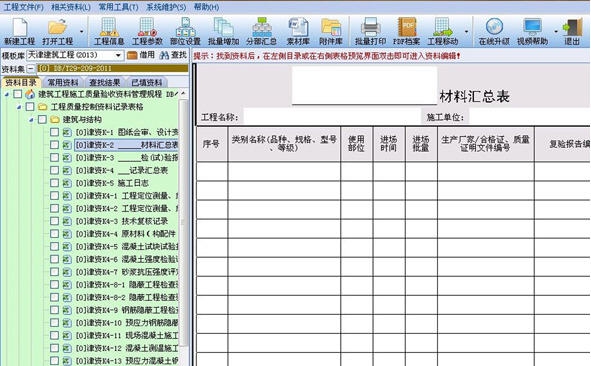Viewport: 591px width, 366px height.
Task: Open the 帮助(H) menu
Action: tap(207, 7)
